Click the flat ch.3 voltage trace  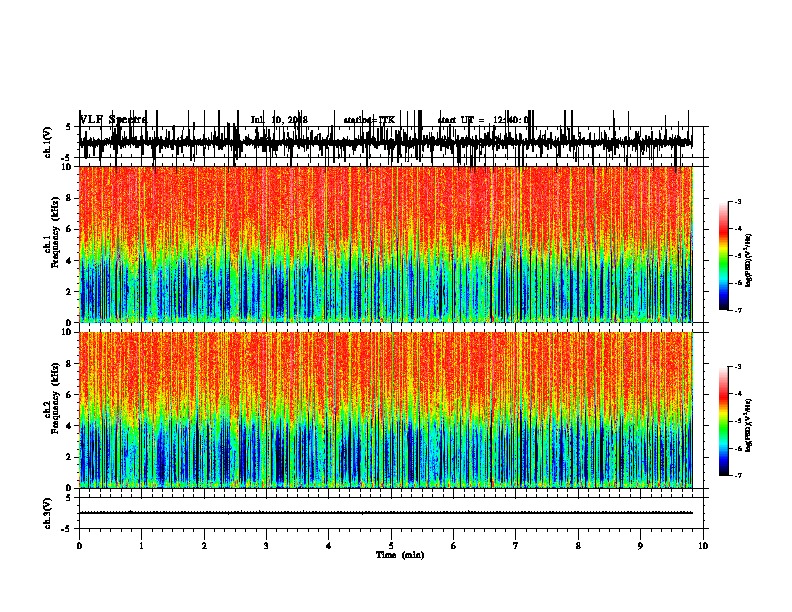pos(386,513)
